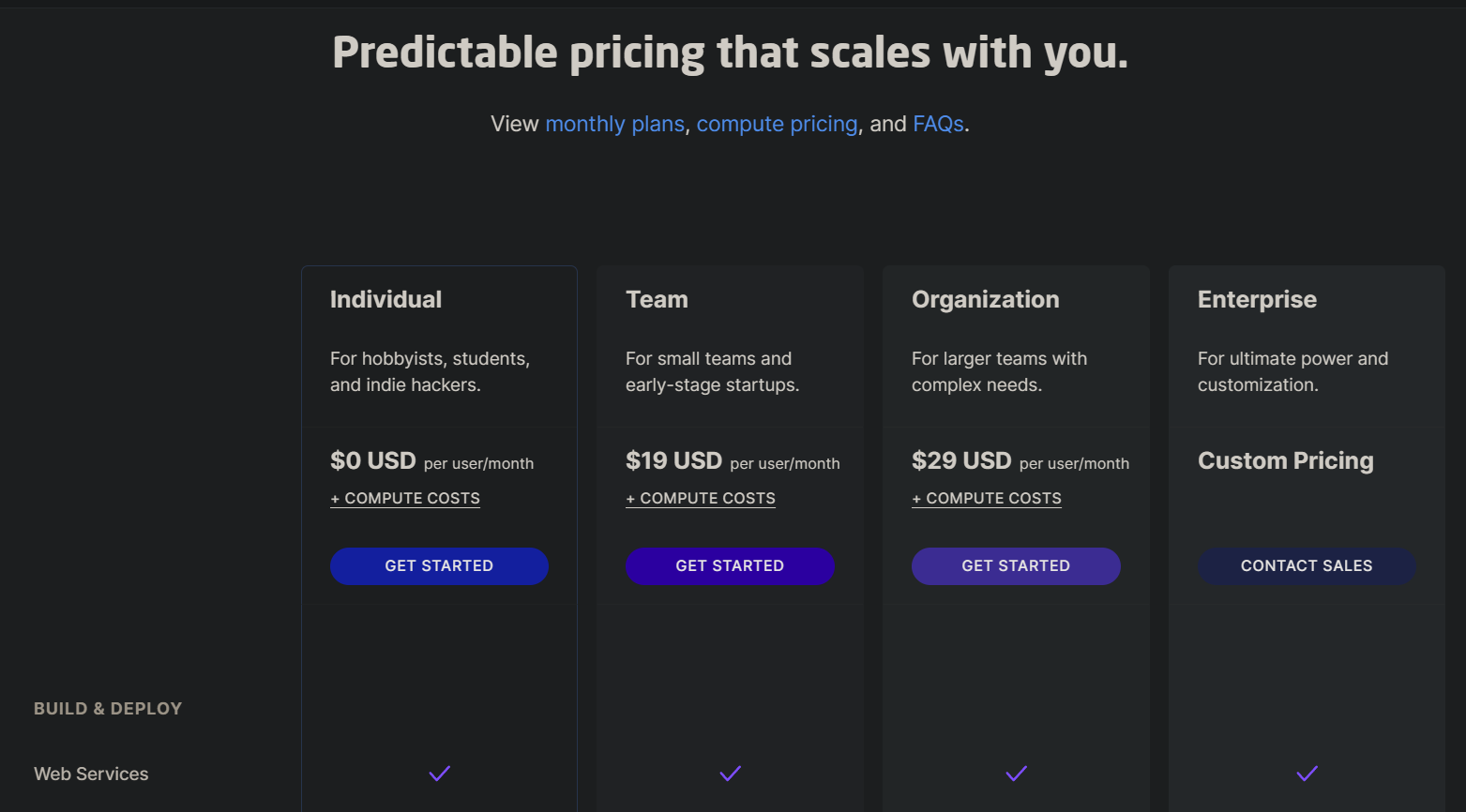Open Compute Costs link in Team plan
Image resolution: width=1466 pixels, height=812 pixels.
[x=701, y=499]
